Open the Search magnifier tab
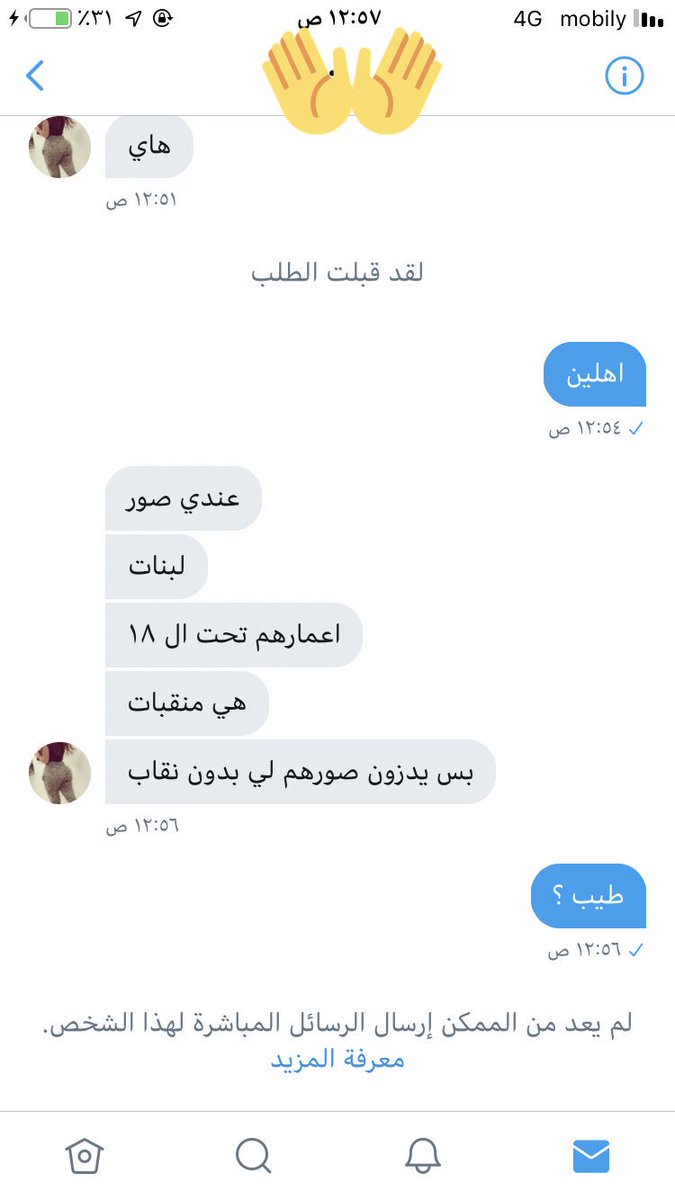Image resolution: width=675 pixels, height=1200 pixels. click(253, 1156)
